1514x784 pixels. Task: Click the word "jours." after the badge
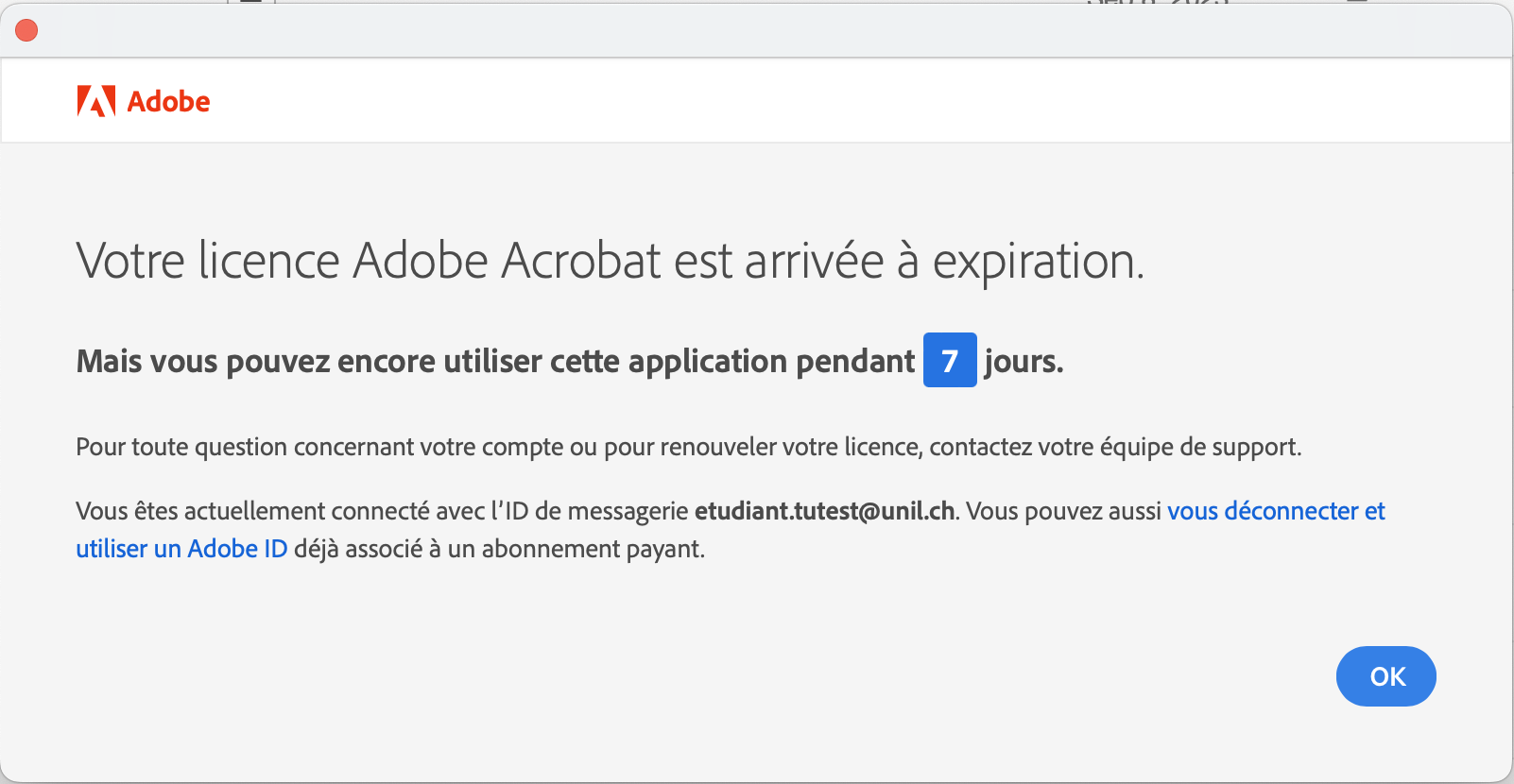1024,361
